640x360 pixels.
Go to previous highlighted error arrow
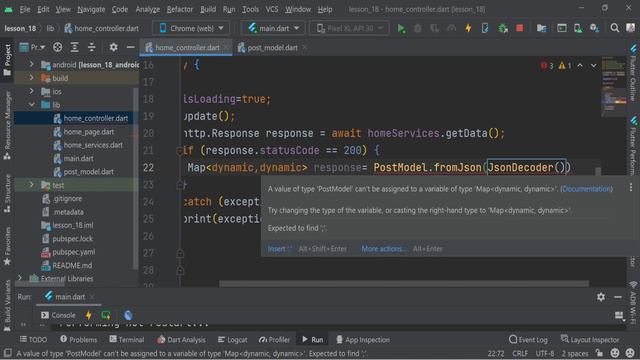[x=580, y=65]
